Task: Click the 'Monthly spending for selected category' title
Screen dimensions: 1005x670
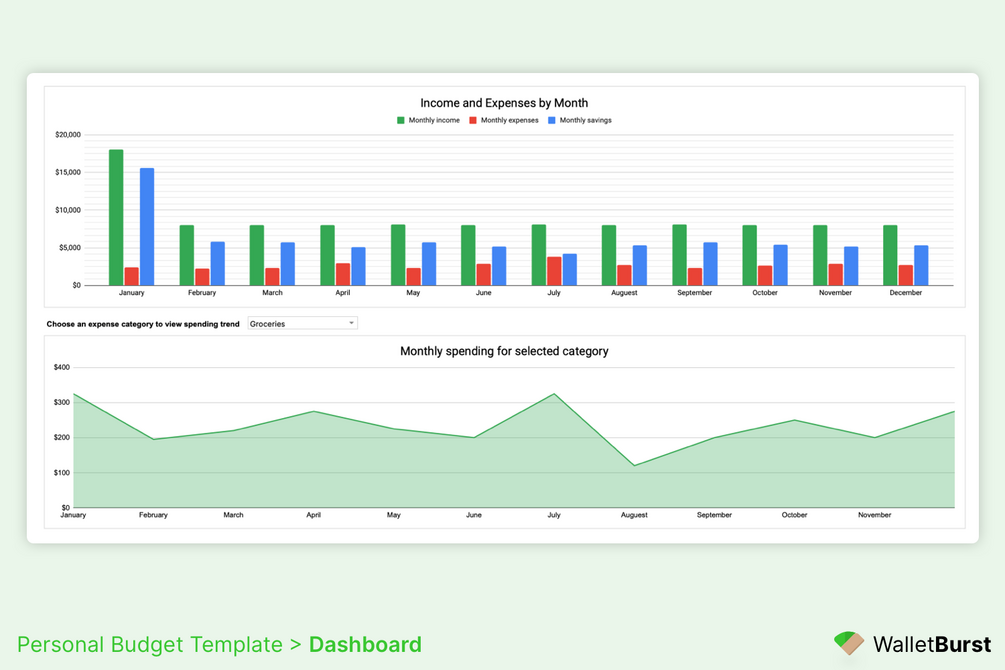Action: (504, 351)
